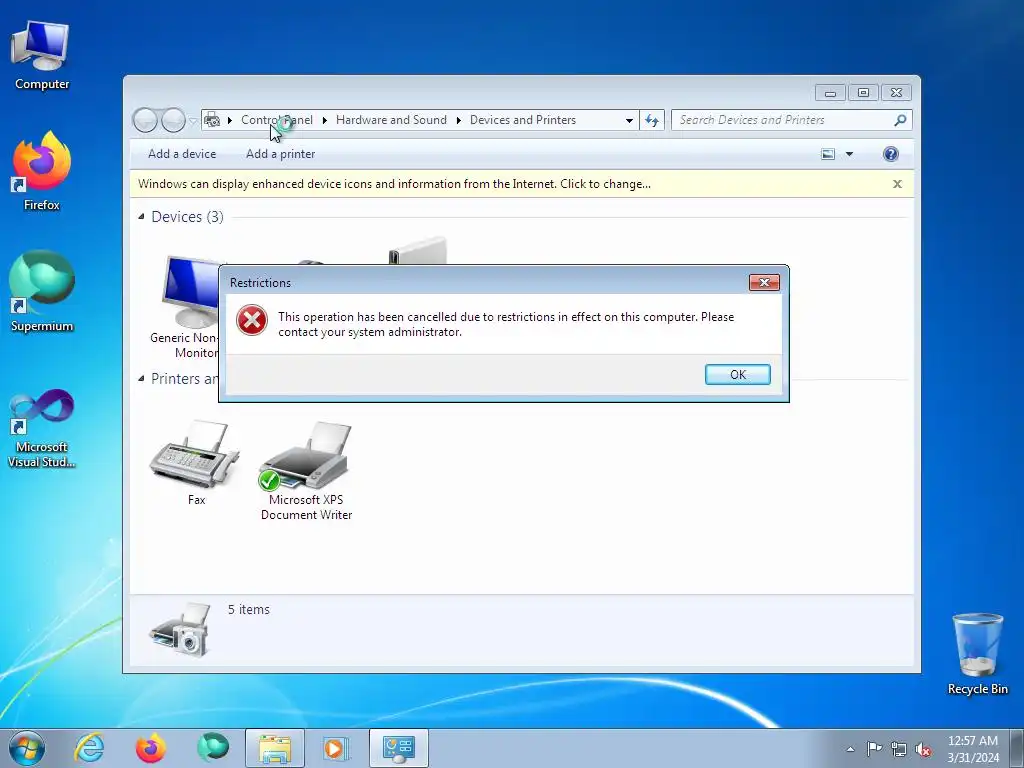This screenshot has height=768, width=1024.
Task: Dismiss the yellow information bar
Action: 897,184
